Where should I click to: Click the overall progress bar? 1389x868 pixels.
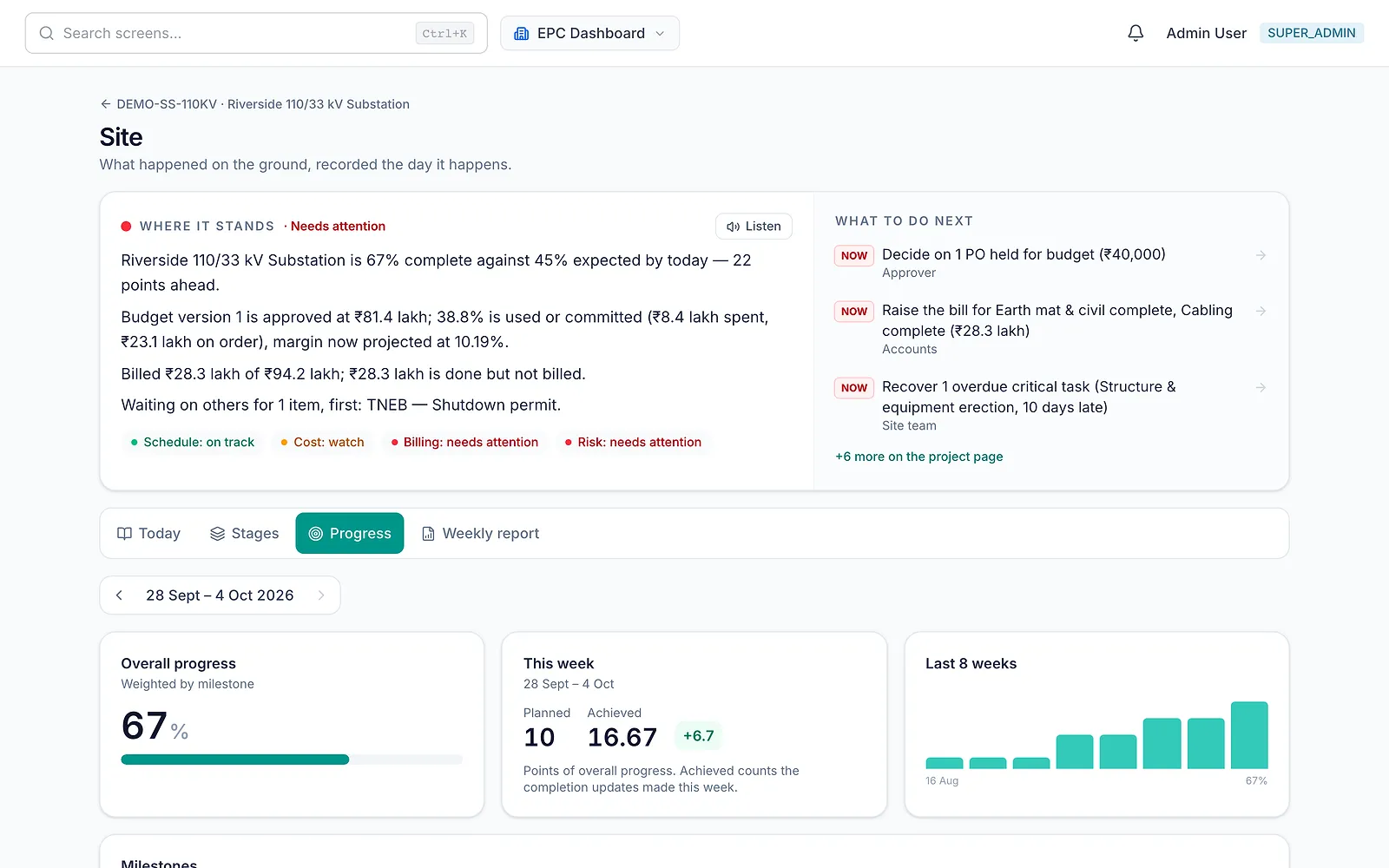click(x=292, y=759)
